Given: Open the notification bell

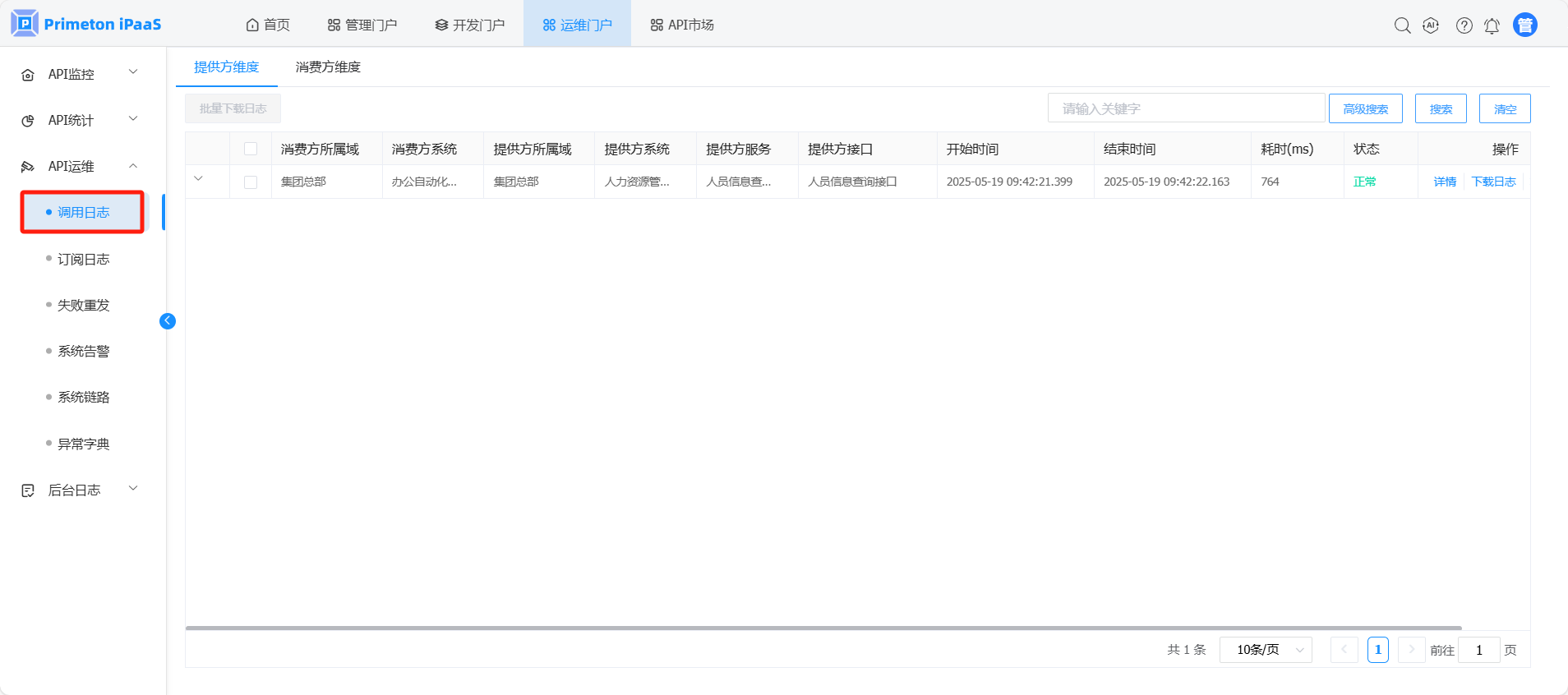Looking at the screenshot, I should 1492,25.
